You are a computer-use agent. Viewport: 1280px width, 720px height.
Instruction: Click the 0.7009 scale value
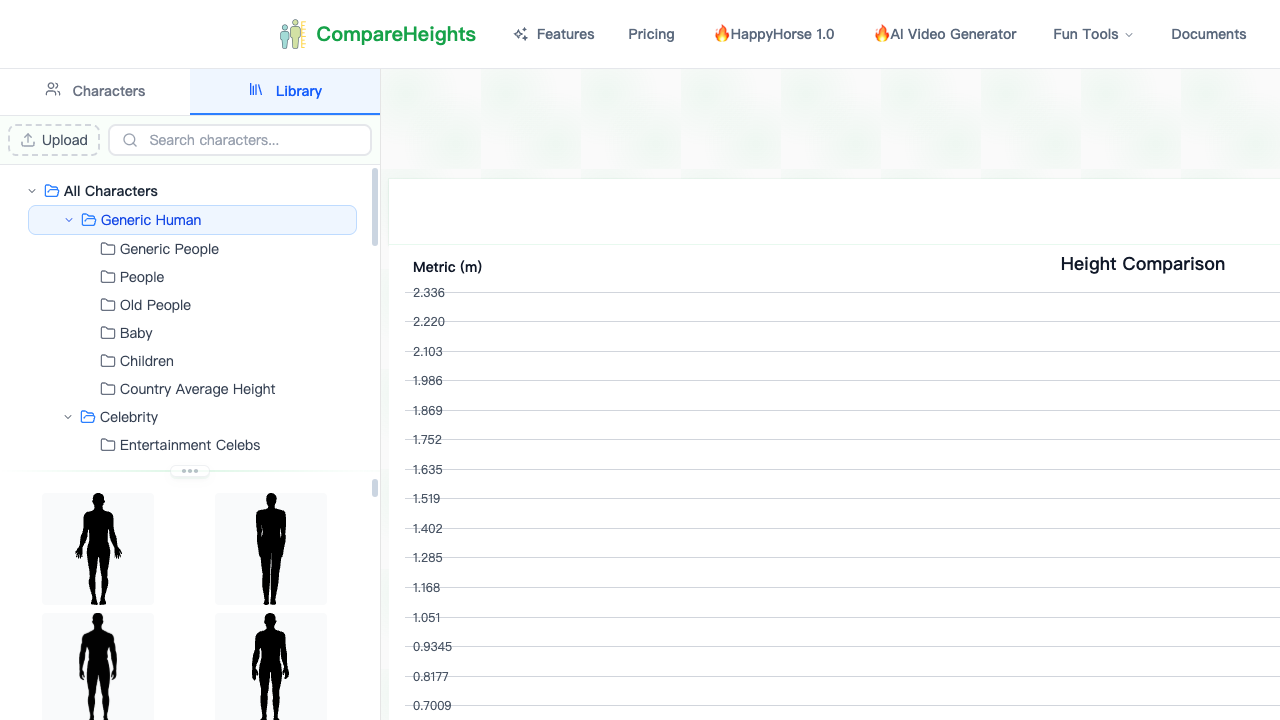[x=432, y=706]
